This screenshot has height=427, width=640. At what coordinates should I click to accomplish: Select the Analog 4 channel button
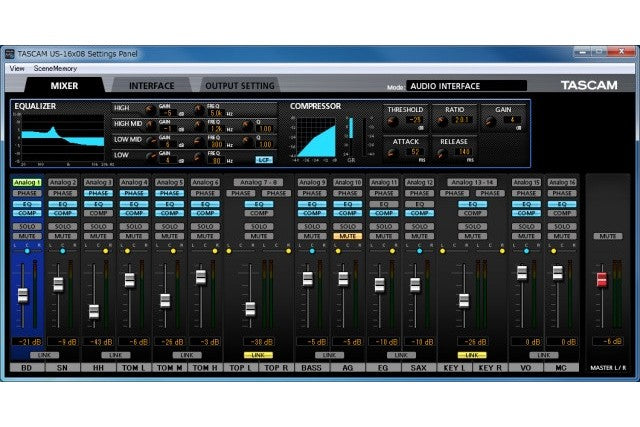pos(134,182)
